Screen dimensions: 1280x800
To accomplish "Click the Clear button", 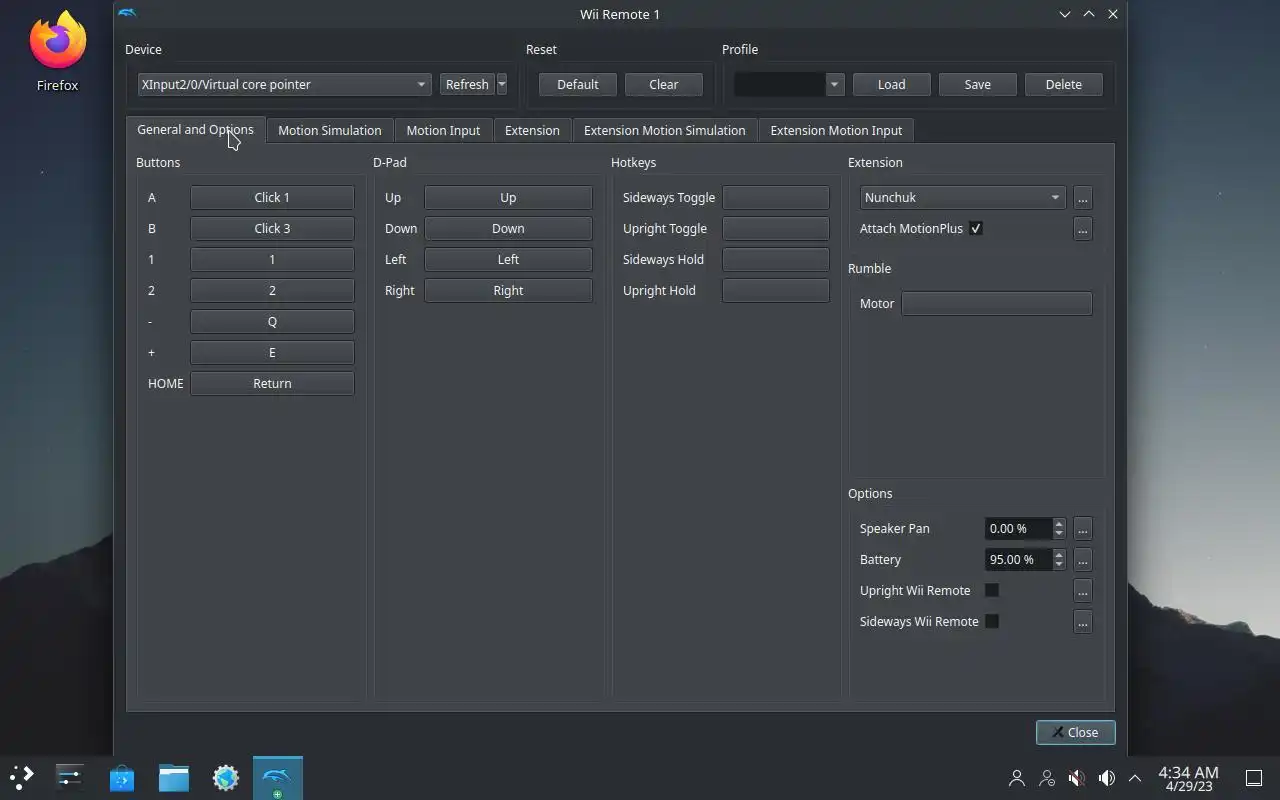I will pyautogui.click(x=664, y=85).
